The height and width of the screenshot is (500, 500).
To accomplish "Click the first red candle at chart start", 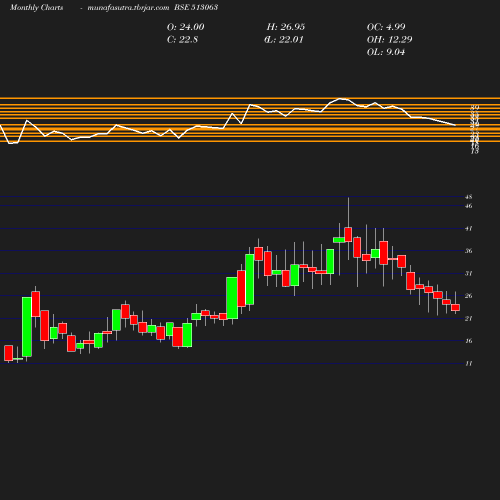I will [x=8, y=353].
